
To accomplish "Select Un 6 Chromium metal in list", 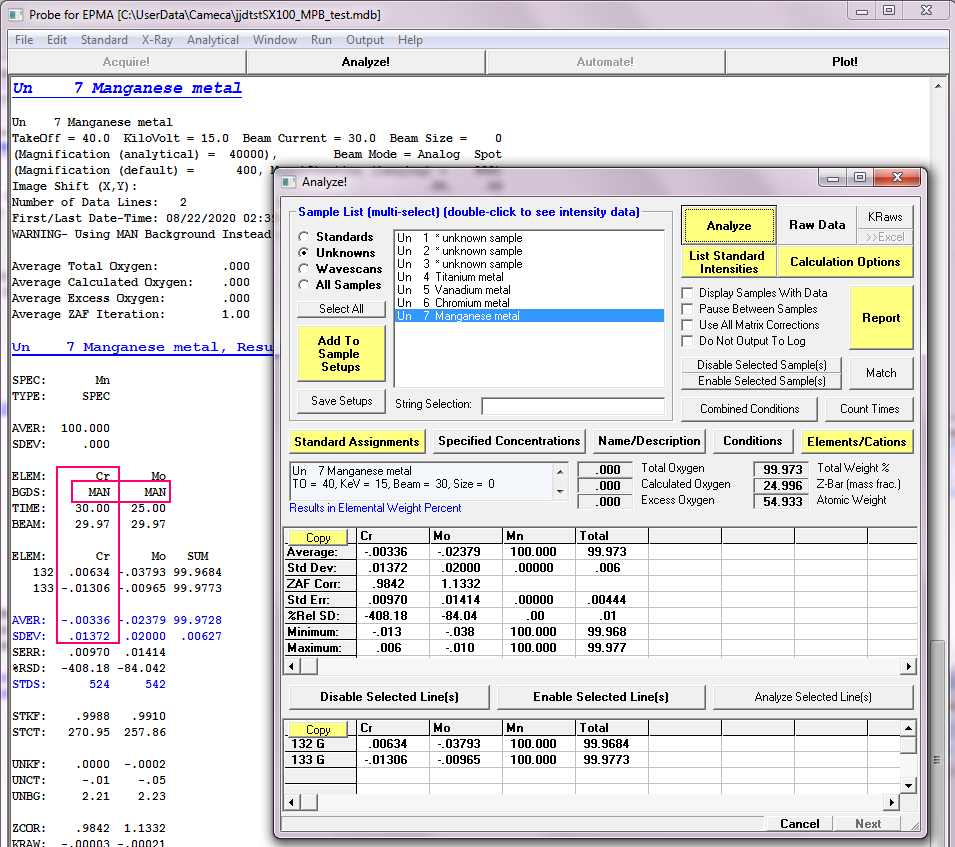I will coord(453,302).
